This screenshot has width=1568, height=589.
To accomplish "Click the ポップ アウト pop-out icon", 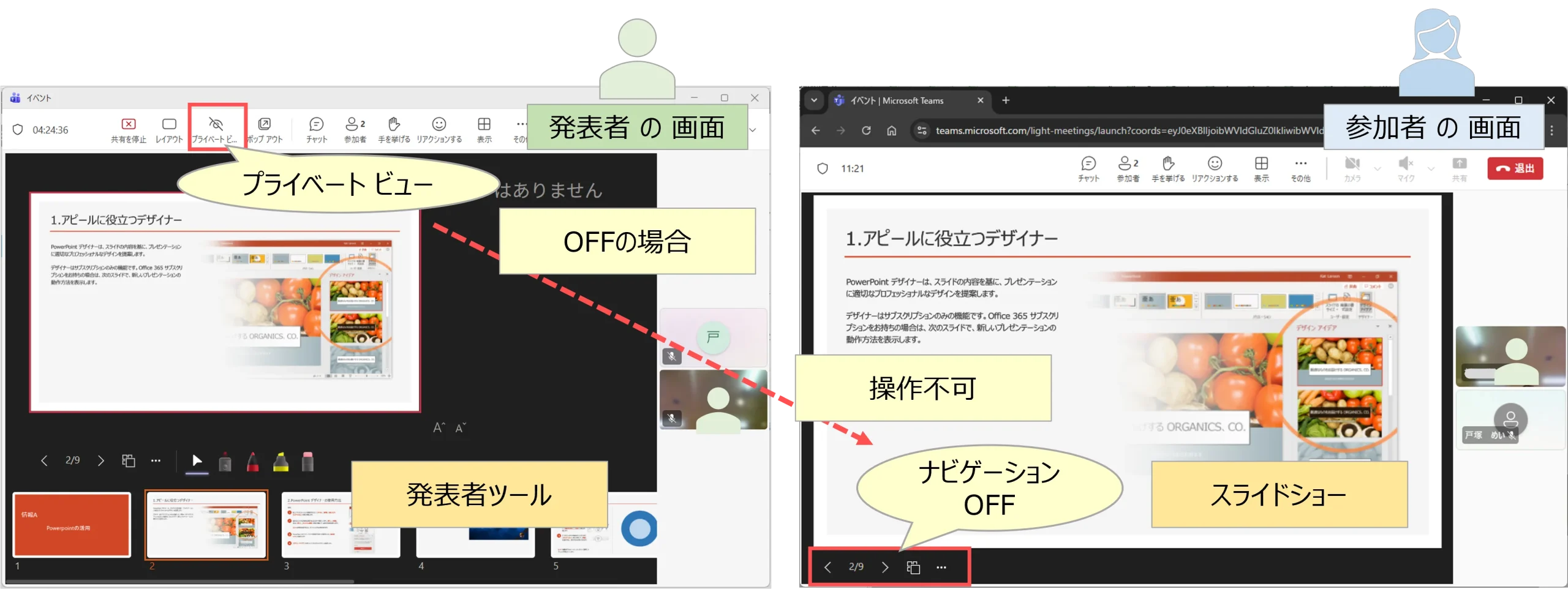I will 265,130.
